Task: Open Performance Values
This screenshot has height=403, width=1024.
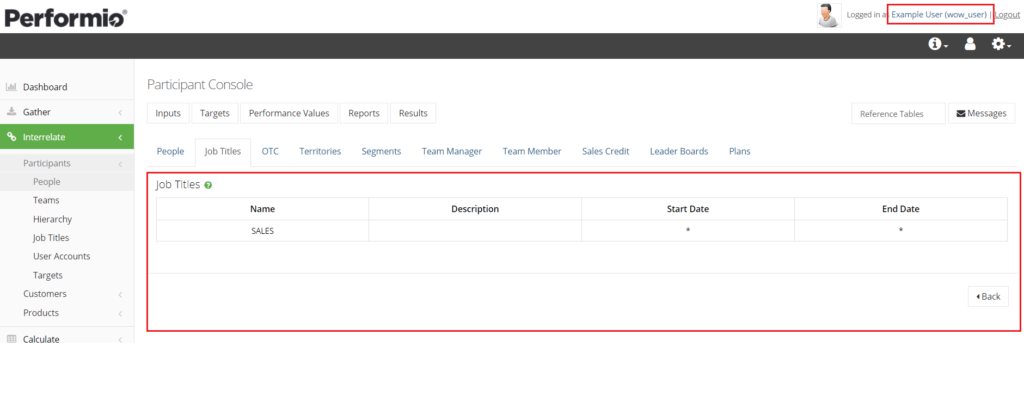Action: pos(289,113)
